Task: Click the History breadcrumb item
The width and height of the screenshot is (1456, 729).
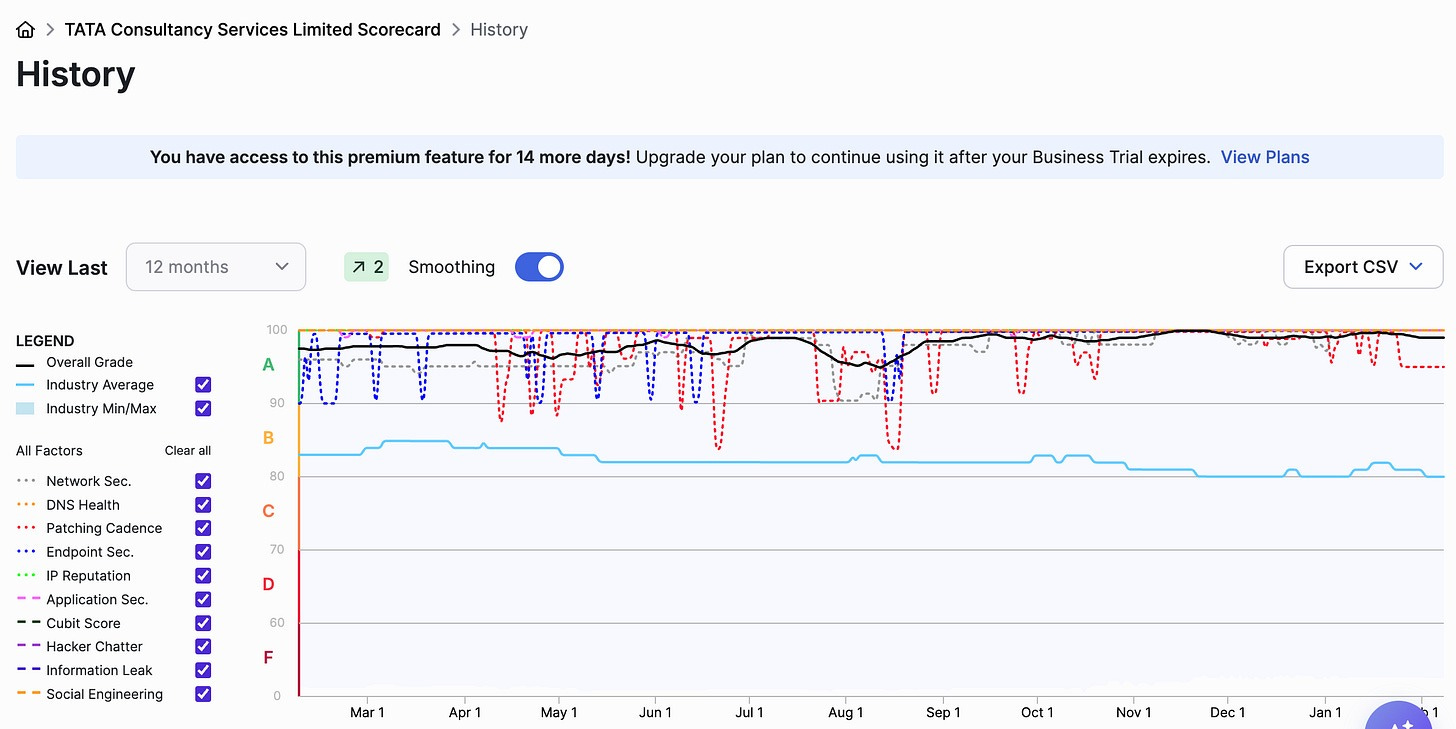Action: tap(499, 30)
